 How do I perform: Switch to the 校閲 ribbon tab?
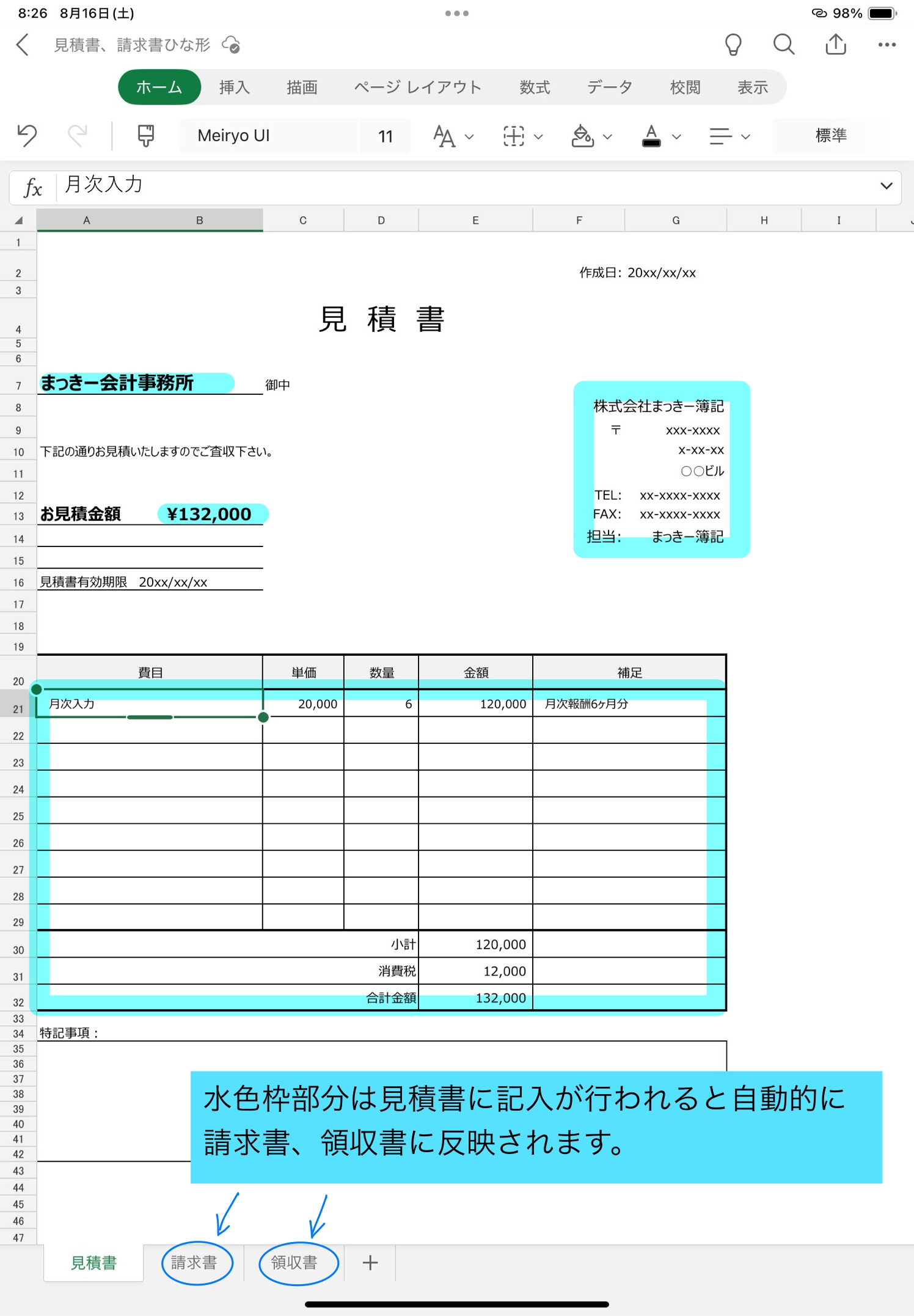(x=685, y=87)
